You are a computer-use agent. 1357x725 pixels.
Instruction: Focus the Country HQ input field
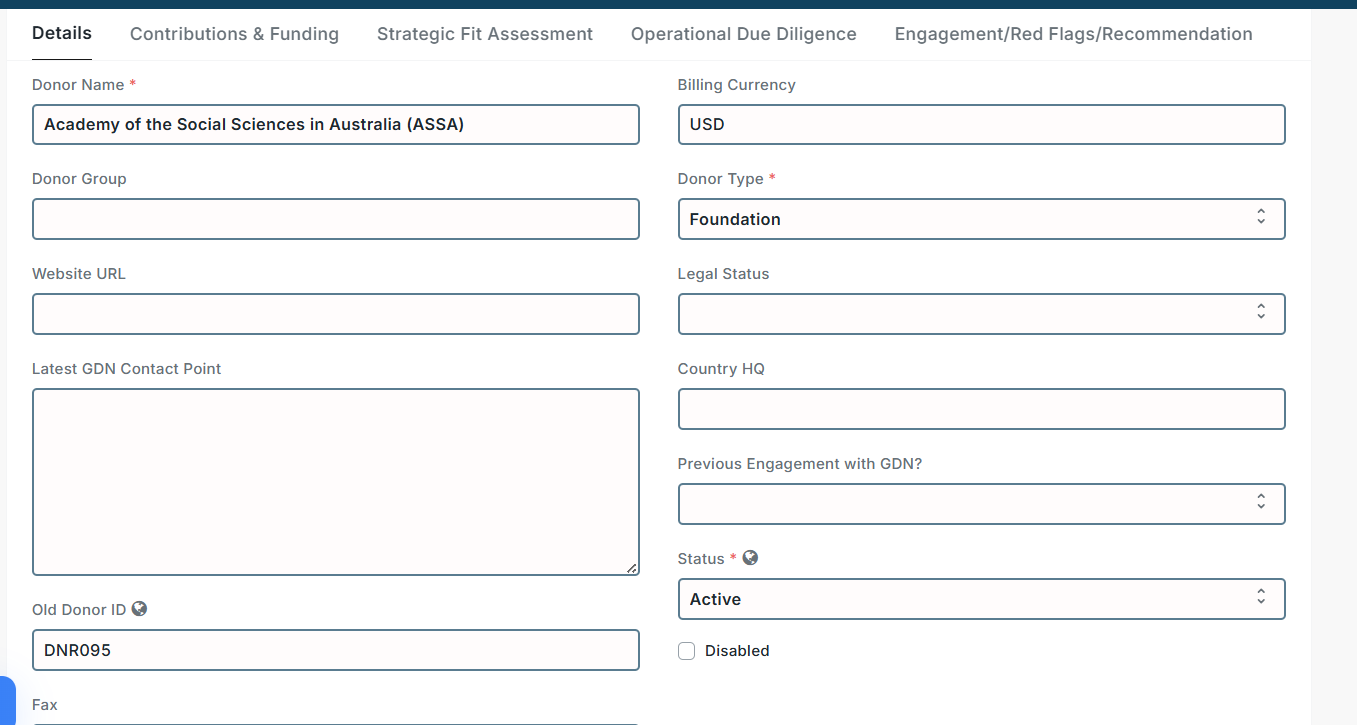[x=980, y=409]
